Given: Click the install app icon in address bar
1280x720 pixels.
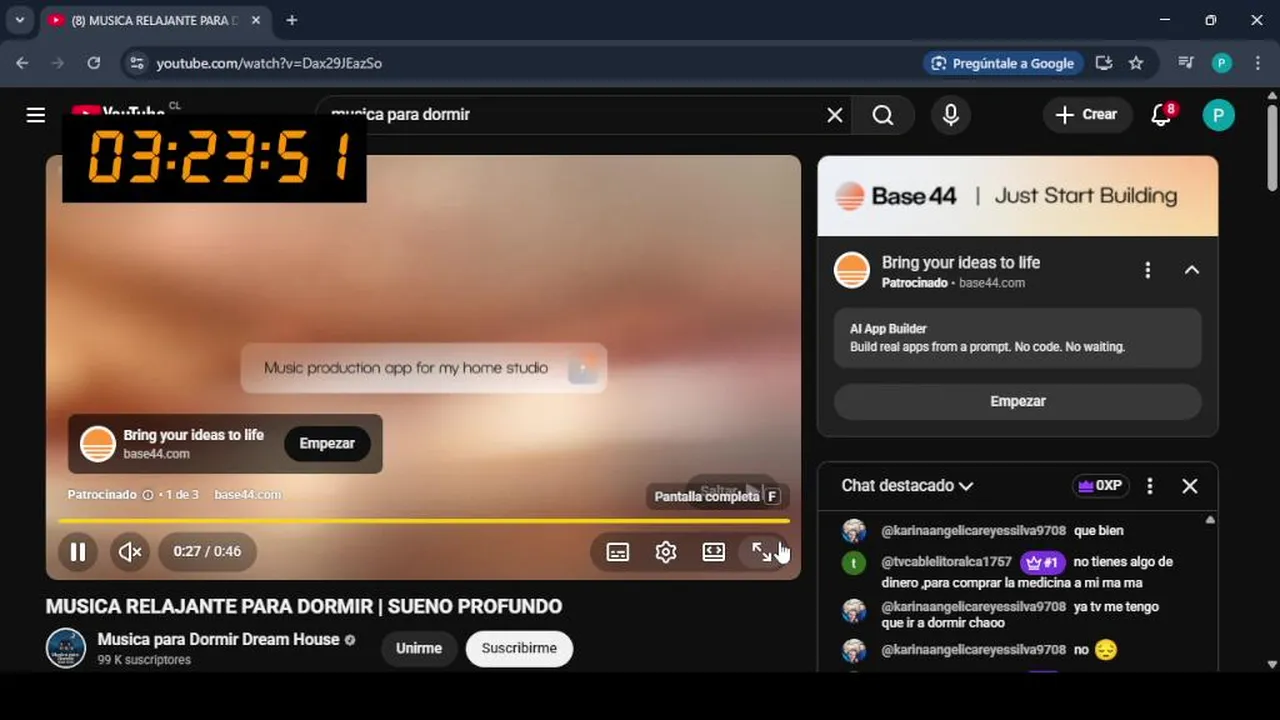Looking at the screenshot, I should pyautogui.click(x=1104, y=63).
